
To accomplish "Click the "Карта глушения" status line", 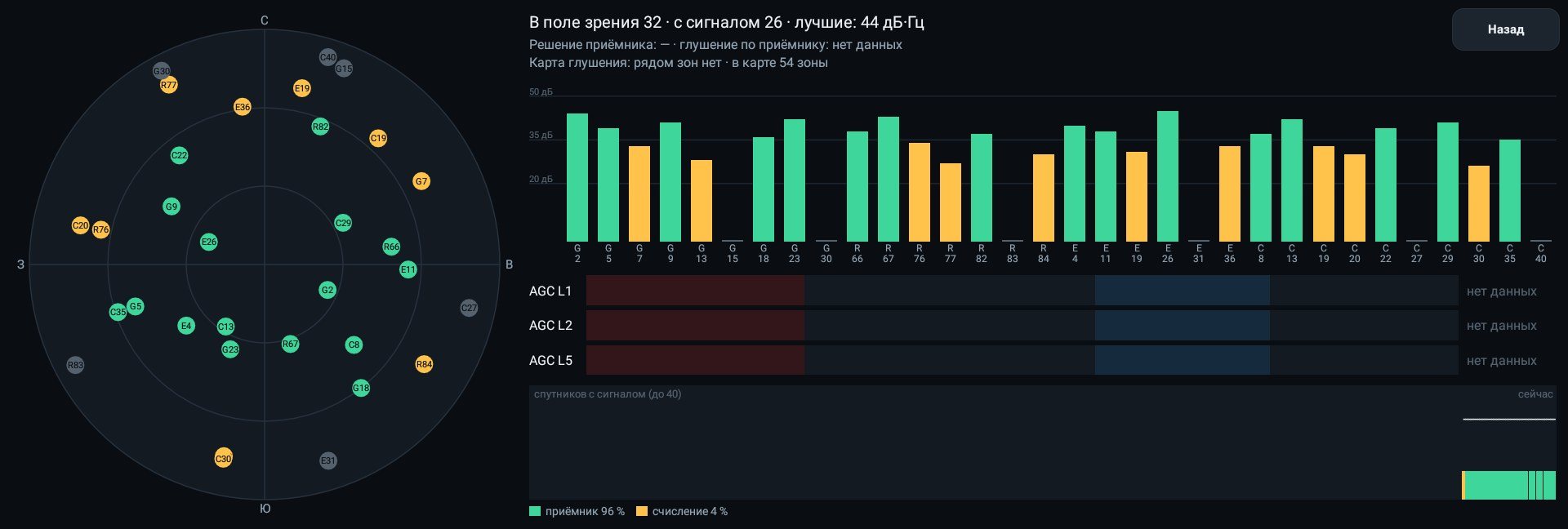I will 679,63.
